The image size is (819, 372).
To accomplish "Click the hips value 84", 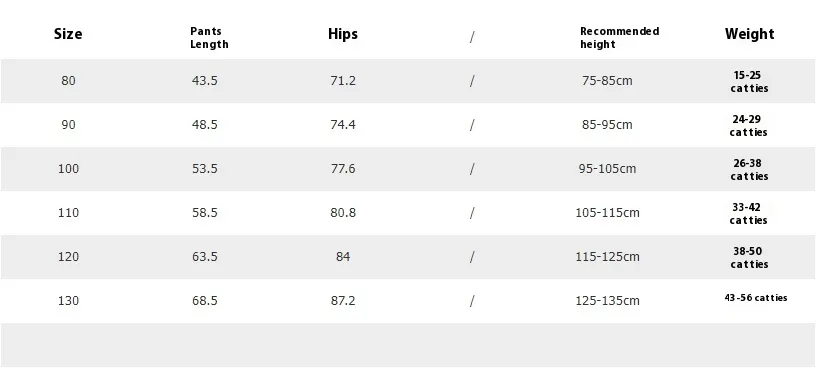I will tap(343, 257).
